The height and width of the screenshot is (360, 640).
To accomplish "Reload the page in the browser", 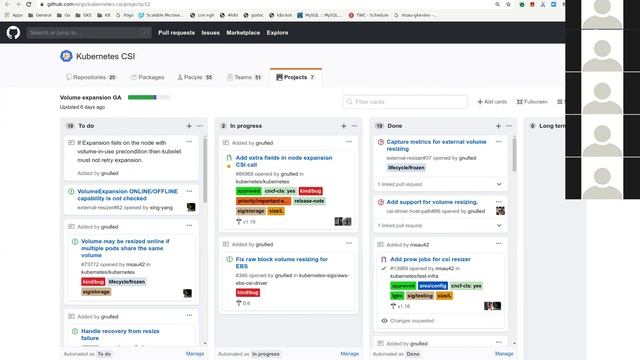I will pyautogui.click(x=29, y=4).
